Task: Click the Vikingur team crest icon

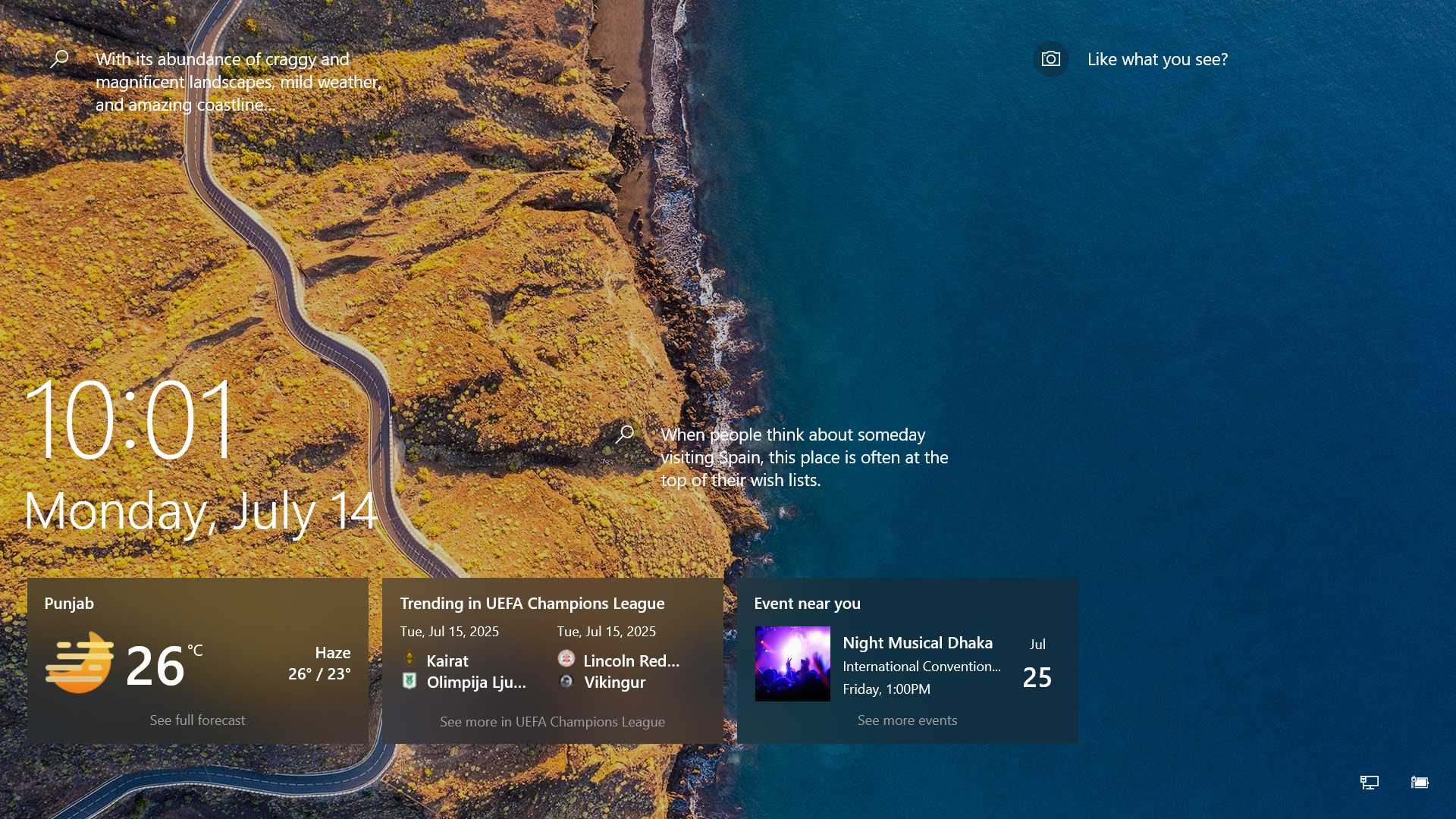Action: (x=566, y=681)
